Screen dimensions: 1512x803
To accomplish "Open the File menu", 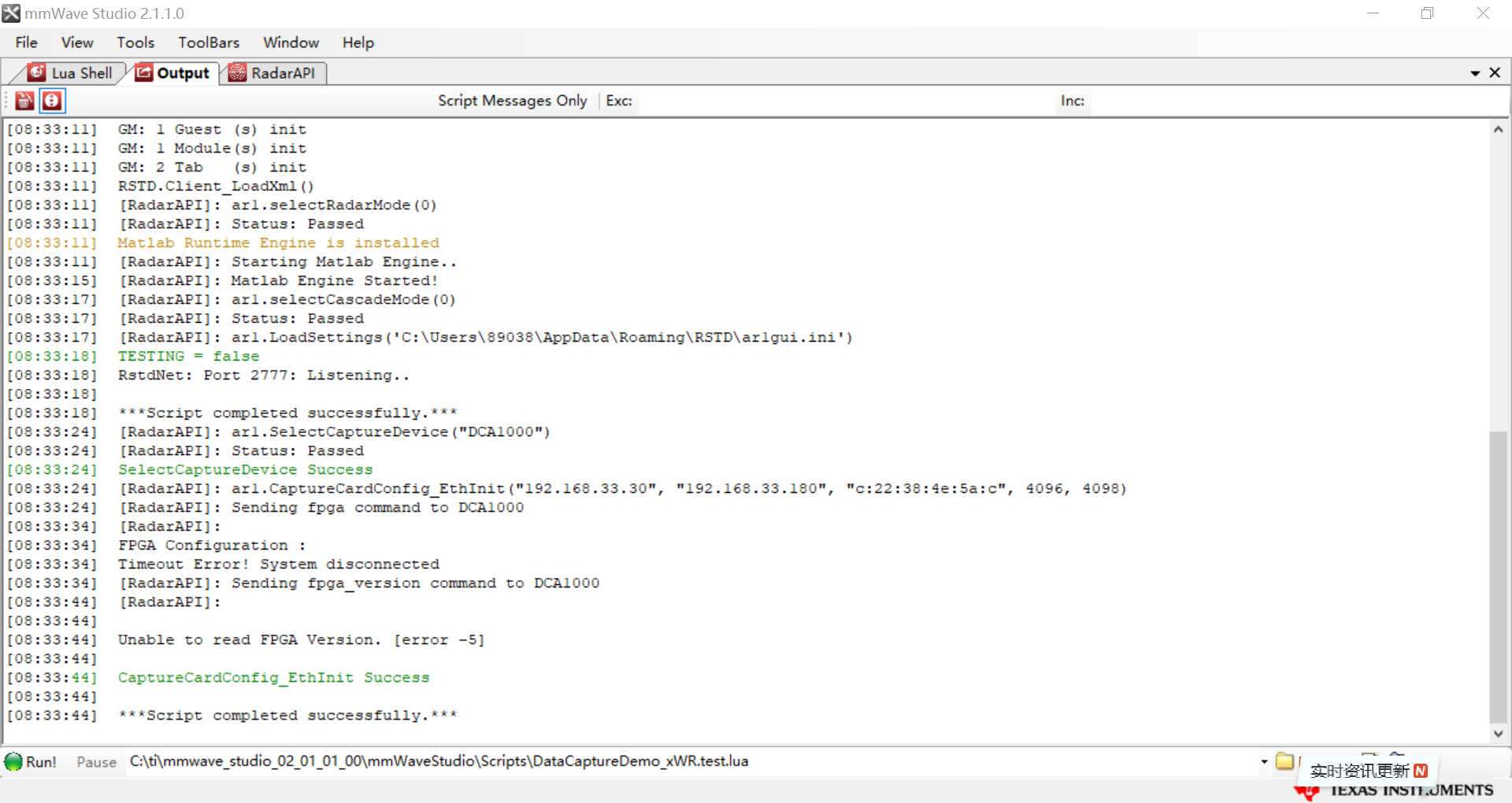I will pyautogui.click(x=26, y=43).
